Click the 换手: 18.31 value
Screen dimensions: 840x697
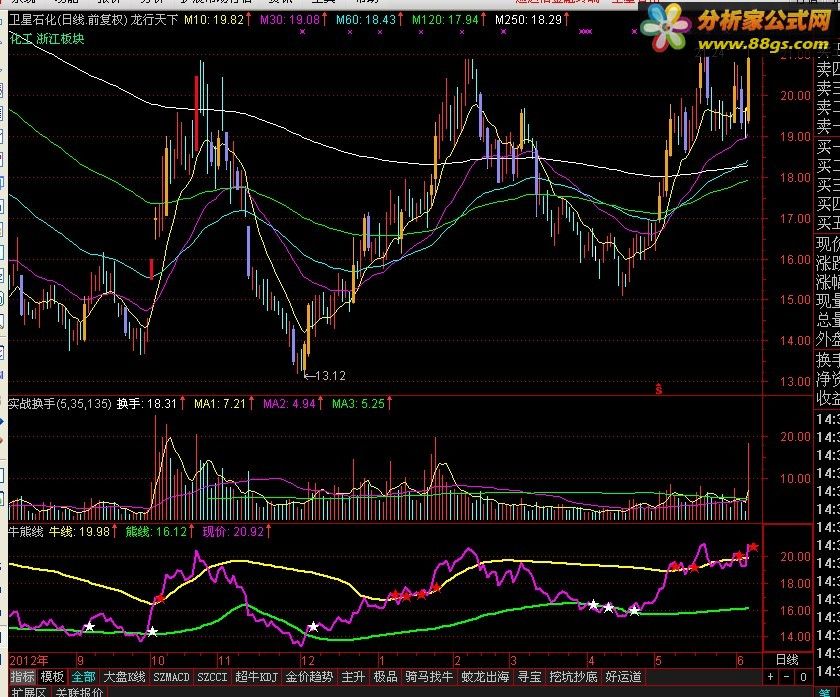(x=147, y=403)
